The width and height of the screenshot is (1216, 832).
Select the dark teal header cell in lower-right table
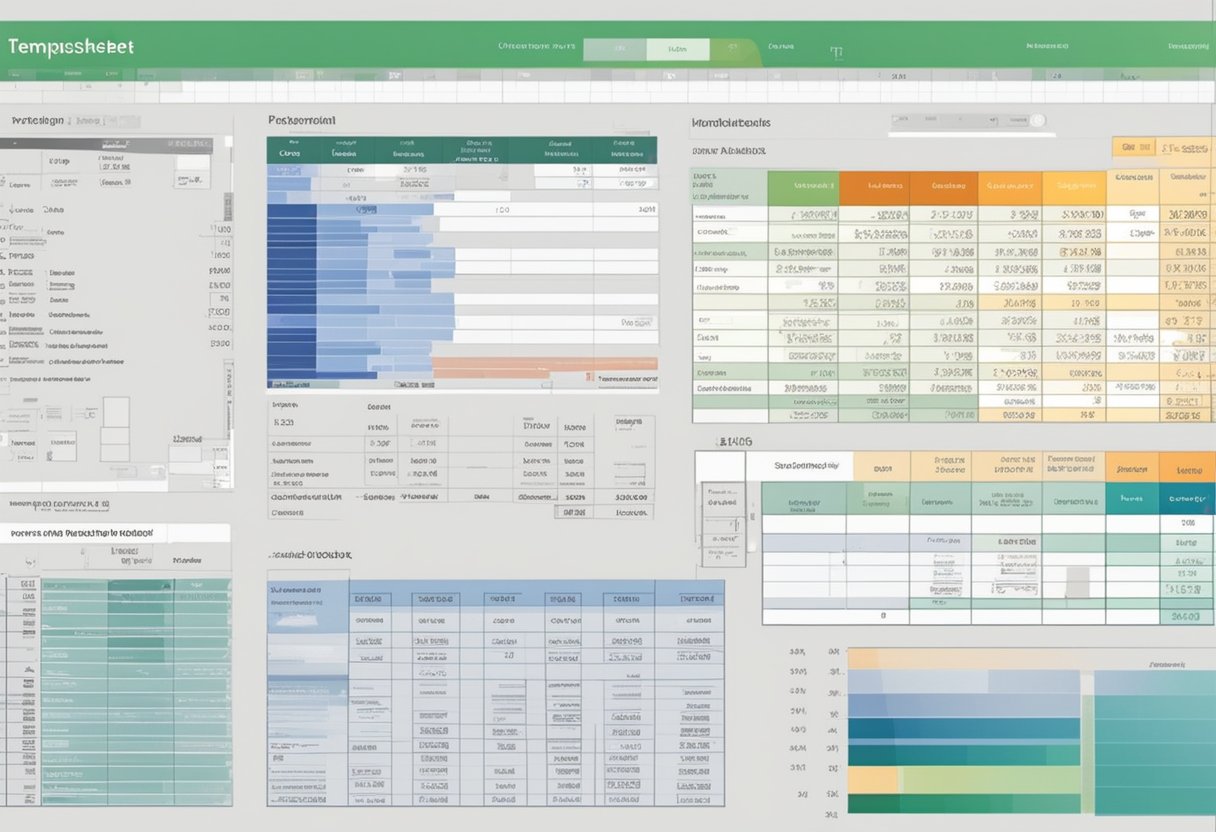point(1186,497)
